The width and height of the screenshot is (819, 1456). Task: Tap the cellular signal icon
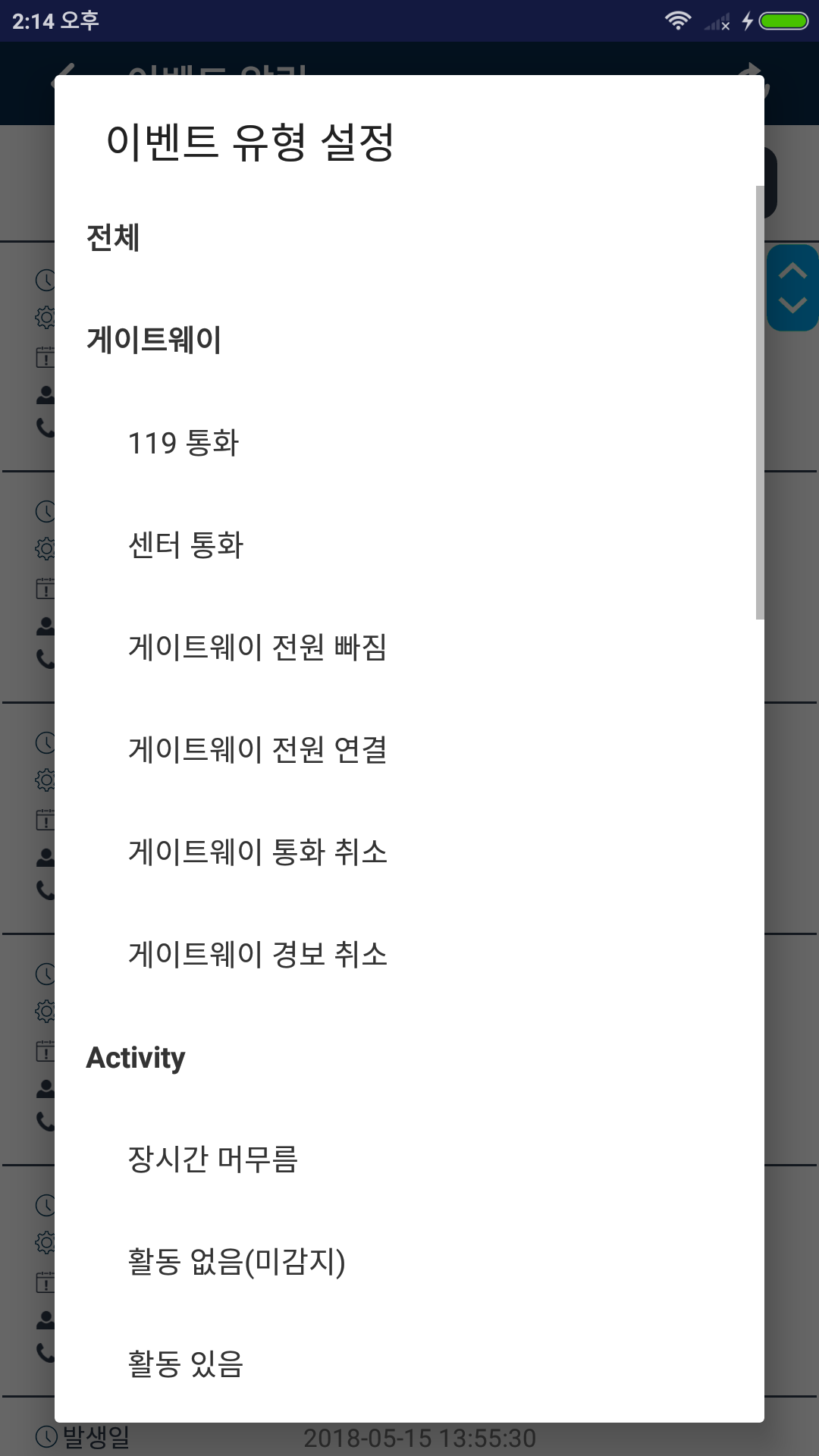coord(717,22)
